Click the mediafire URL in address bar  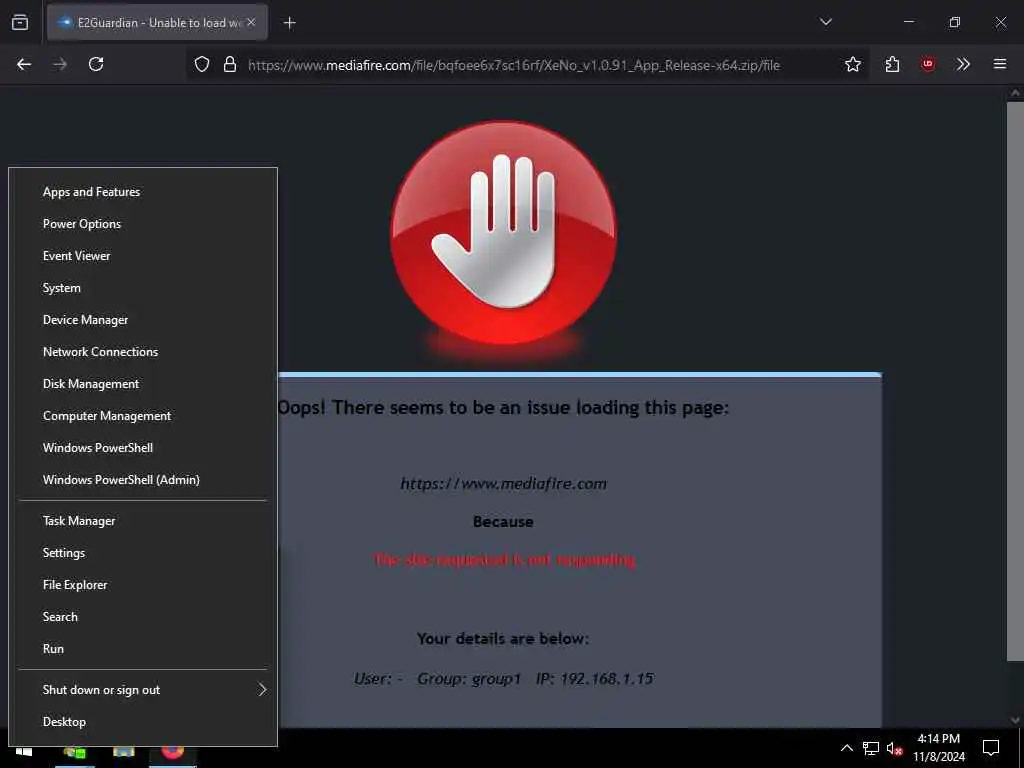514,65
